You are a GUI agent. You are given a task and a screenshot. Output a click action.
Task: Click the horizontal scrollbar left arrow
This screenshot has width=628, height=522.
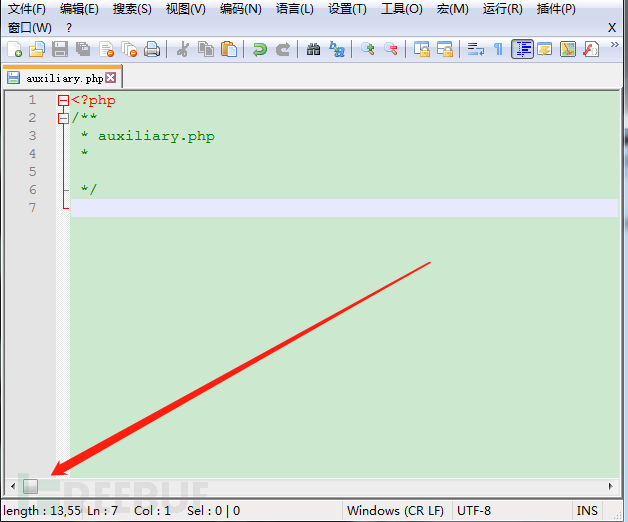coord(13,486)
